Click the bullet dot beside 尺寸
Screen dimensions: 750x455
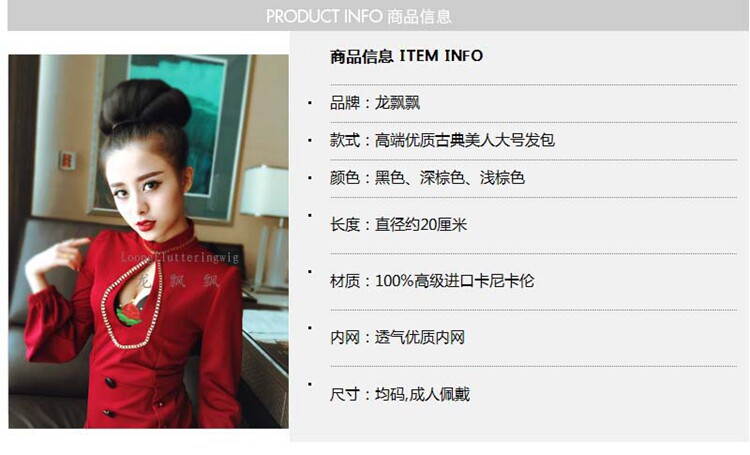(310, 384)
